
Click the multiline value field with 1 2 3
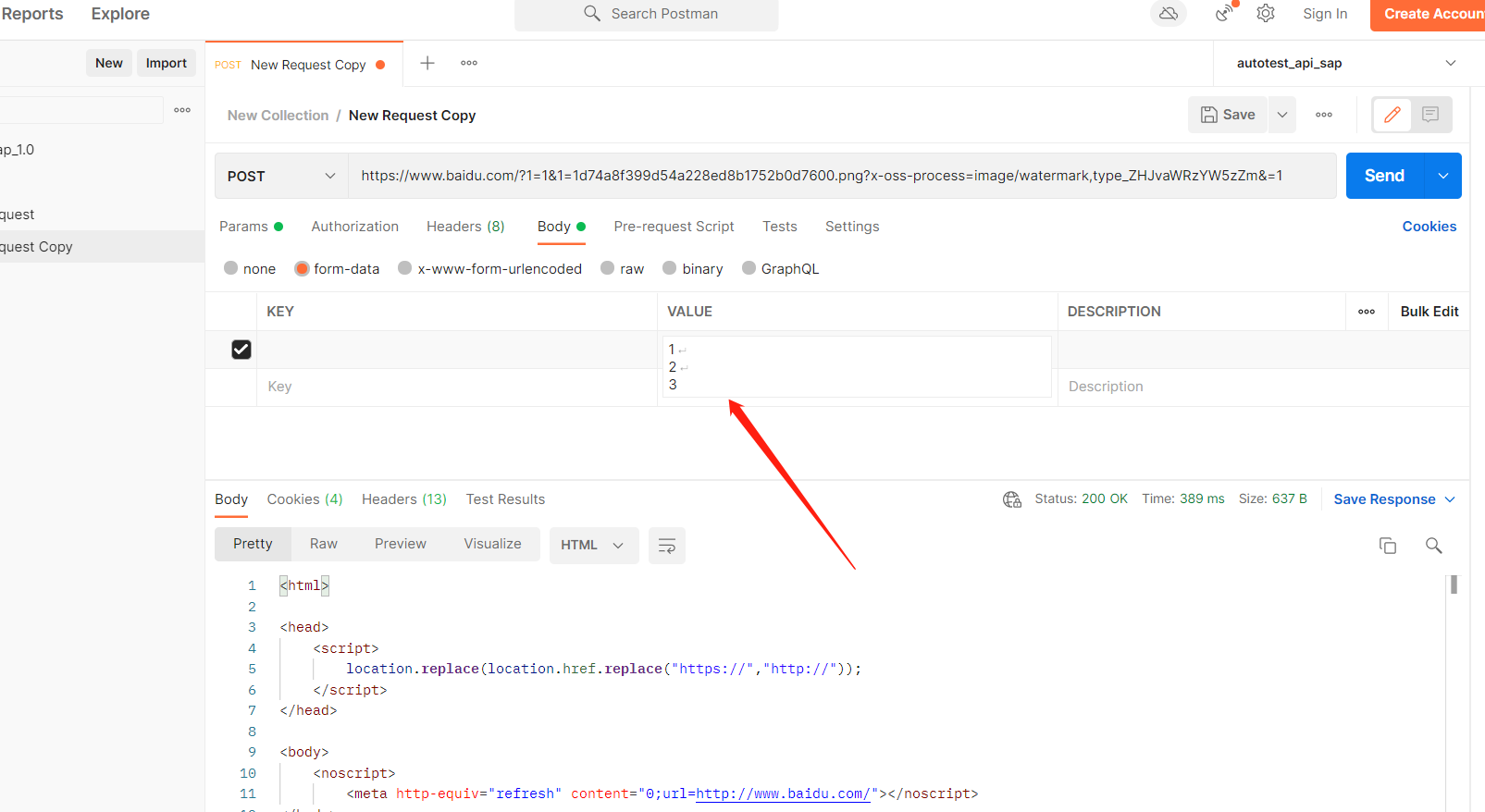[x=857, y=367]
